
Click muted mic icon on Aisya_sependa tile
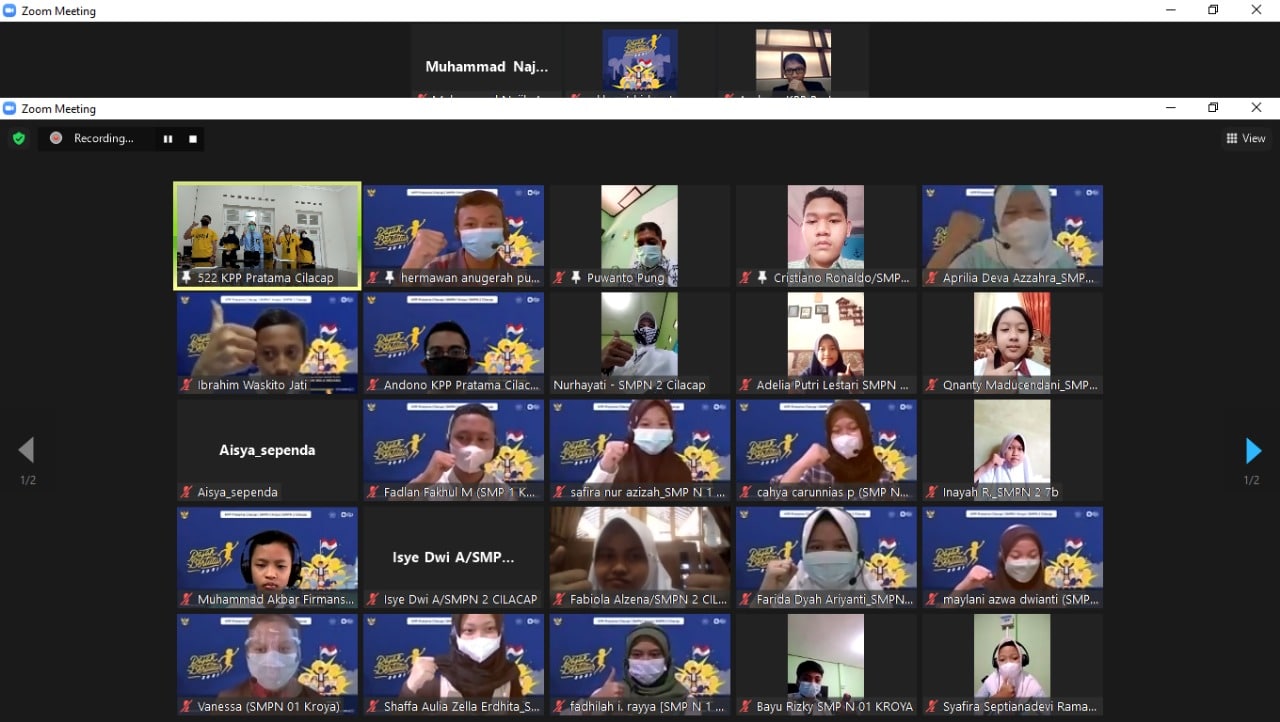point(186,492)
